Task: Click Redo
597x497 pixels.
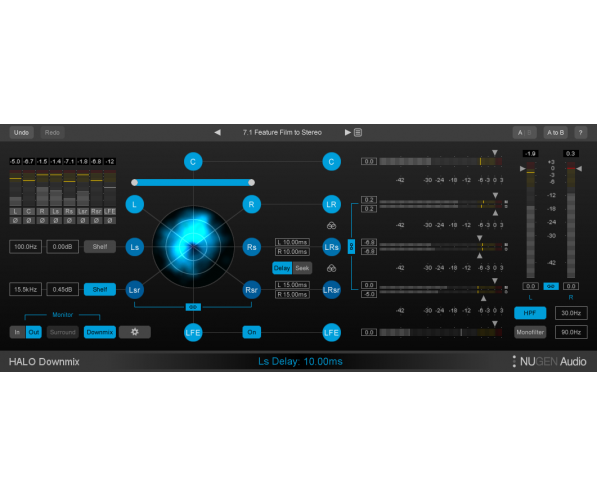Action: [52, 133]
